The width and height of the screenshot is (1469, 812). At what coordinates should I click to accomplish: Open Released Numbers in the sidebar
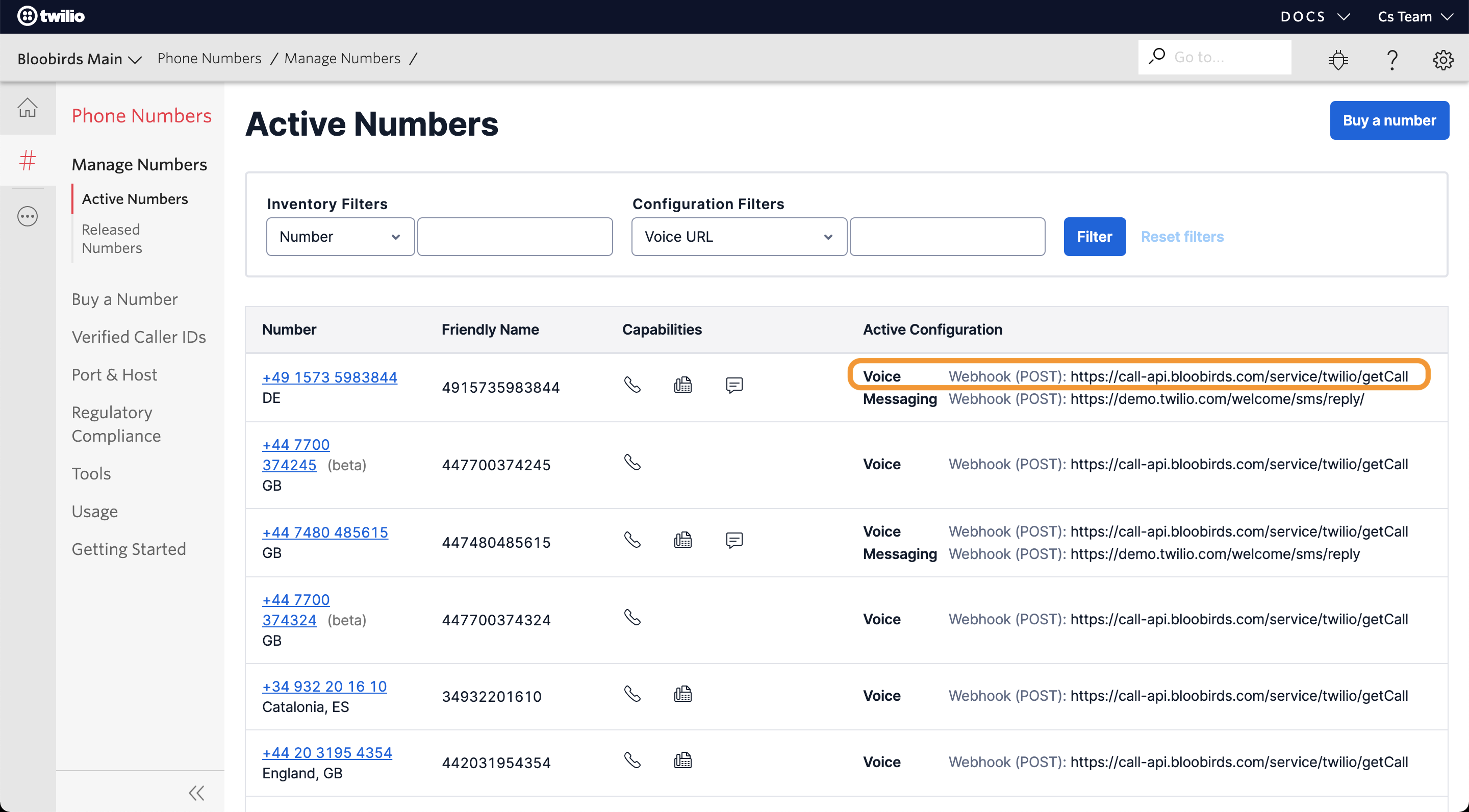tap(112, 239)
